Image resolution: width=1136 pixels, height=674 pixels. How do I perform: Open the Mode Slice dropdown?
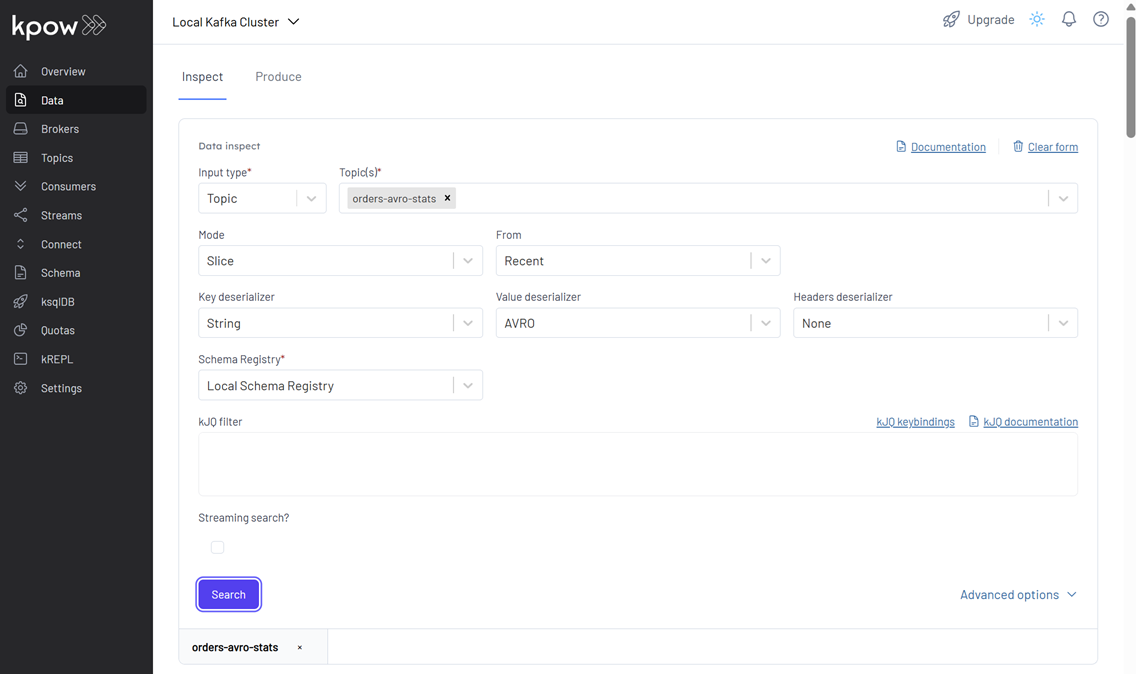coord(341,260)
